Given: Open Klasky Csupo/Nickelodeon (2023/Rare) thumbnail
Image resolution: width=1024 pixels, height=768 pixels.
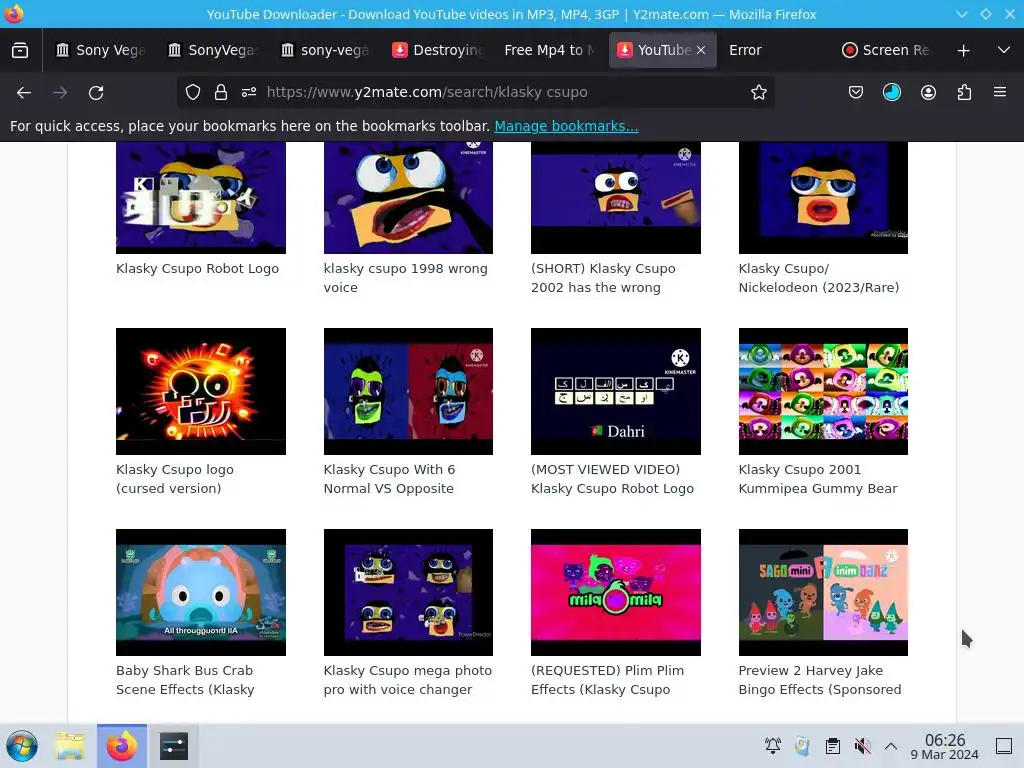Looking at the screenshot, I should tap(823, 197).
